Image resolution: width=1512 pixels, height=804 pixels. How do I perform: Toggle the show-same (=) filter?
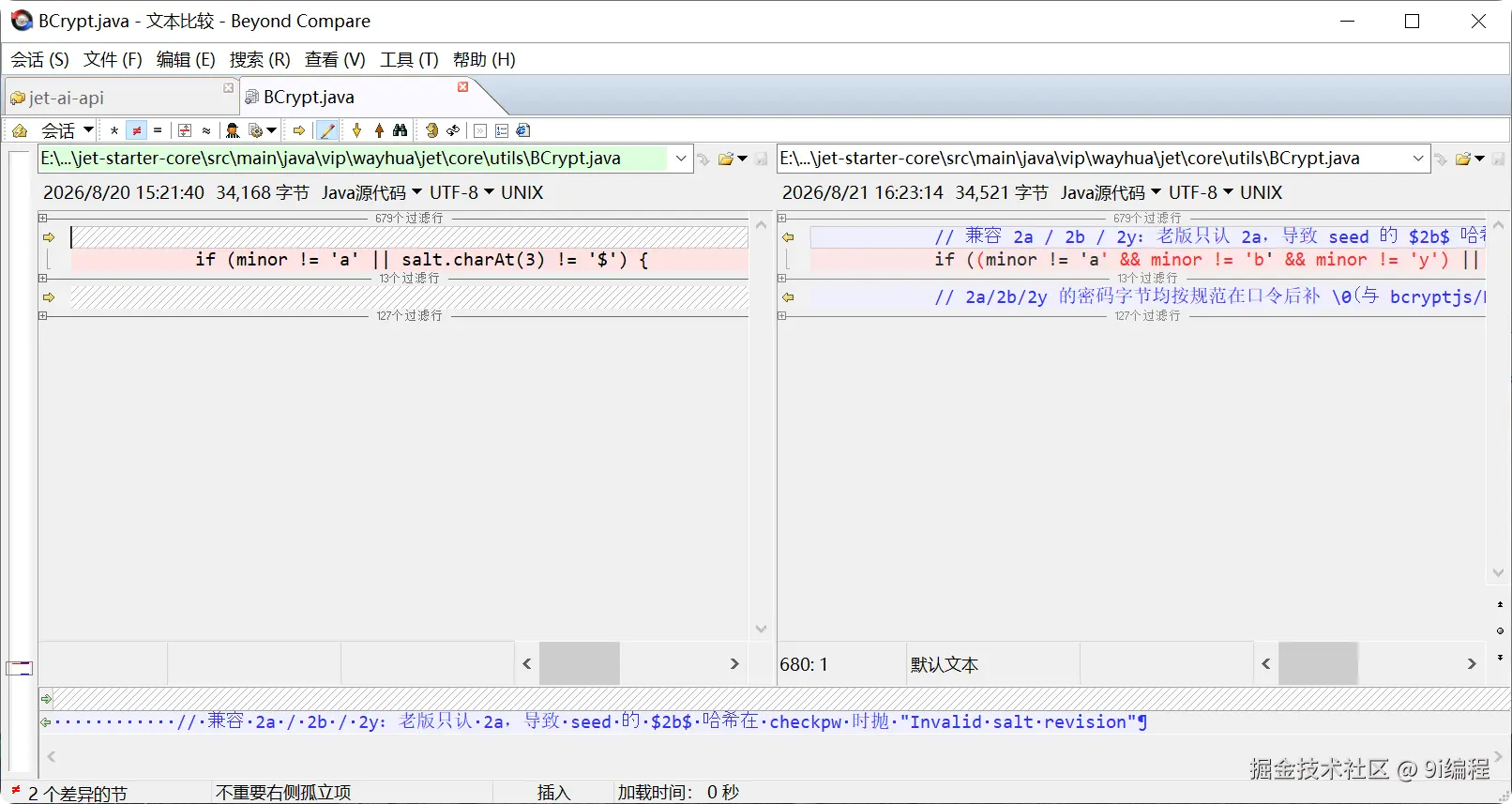[158, 130]
